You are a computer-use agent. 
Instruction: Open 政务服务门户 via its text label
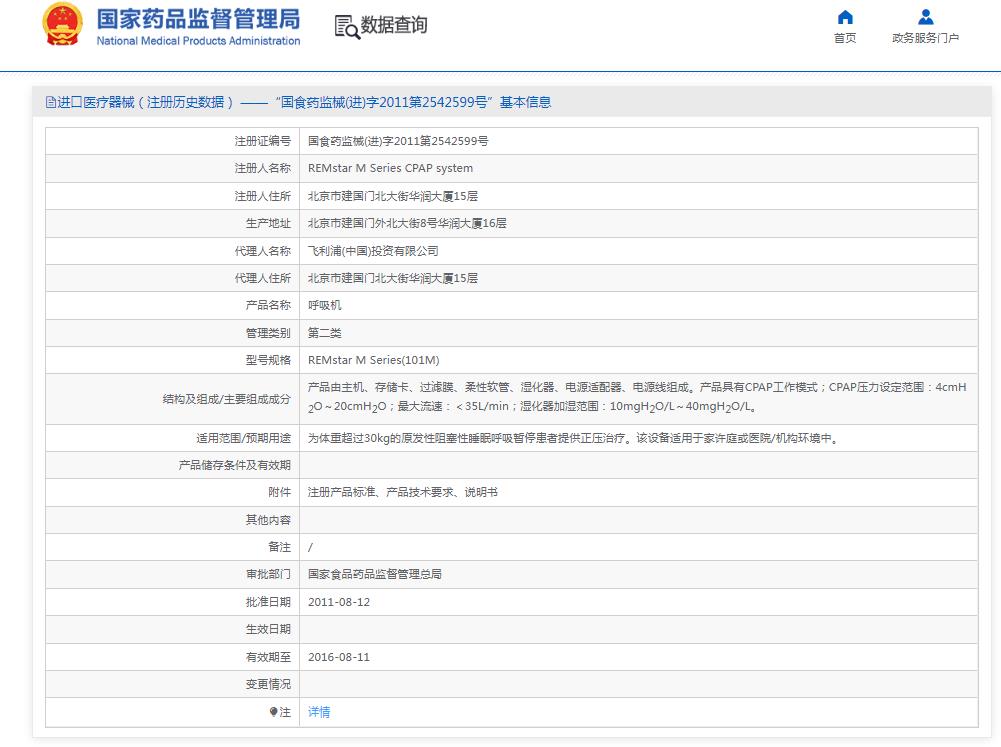point(925,38)
